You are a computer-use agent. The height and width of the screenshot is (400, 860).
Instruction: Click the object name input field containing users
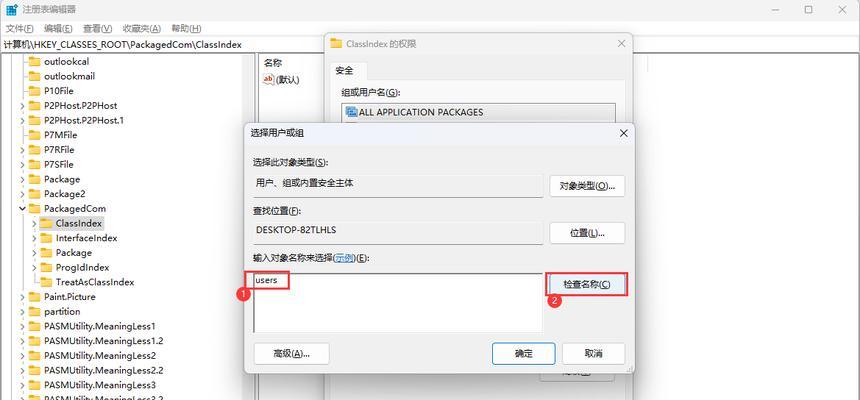click(x=398, y=303)
